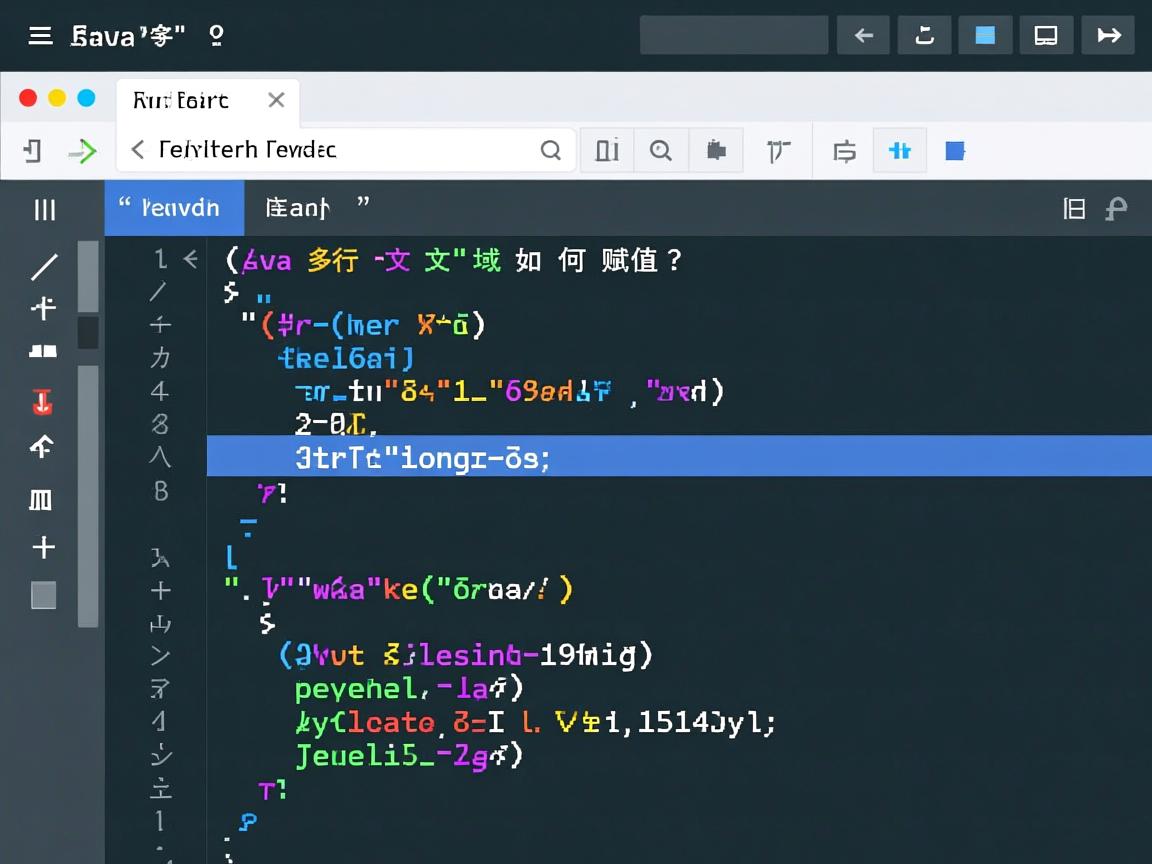Expand the three-bar panel icon atop sidebar
The width and height of the screenshot is (1152, 864).
pos(44,209)
